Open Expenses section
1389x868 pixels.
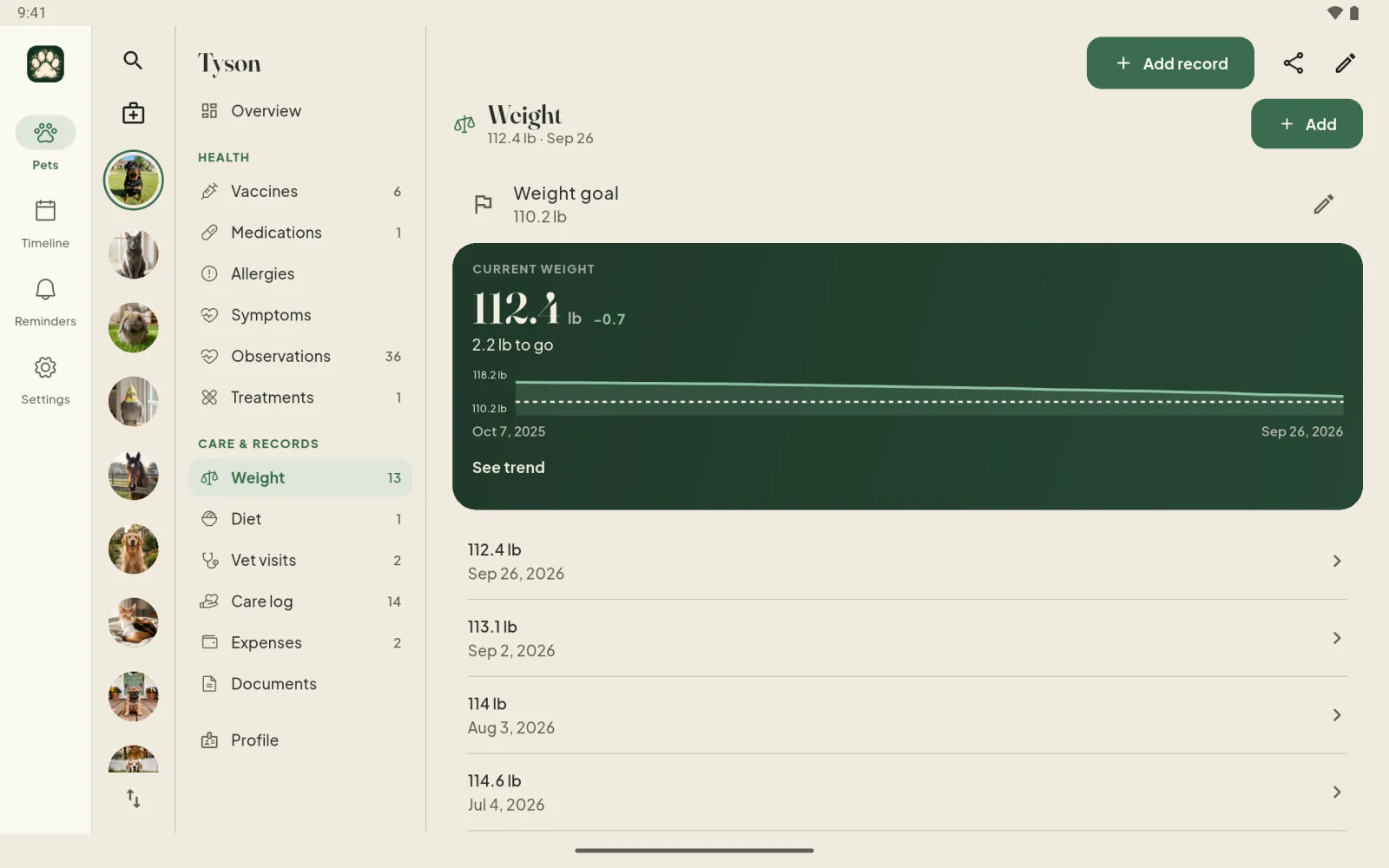(300, 642)
